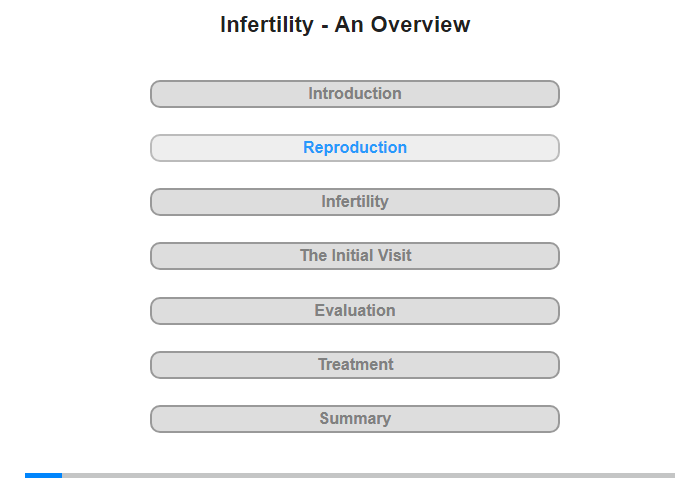Open The Initial Visit section
Viewport: 700px width, 480px height.
[355, 256]
